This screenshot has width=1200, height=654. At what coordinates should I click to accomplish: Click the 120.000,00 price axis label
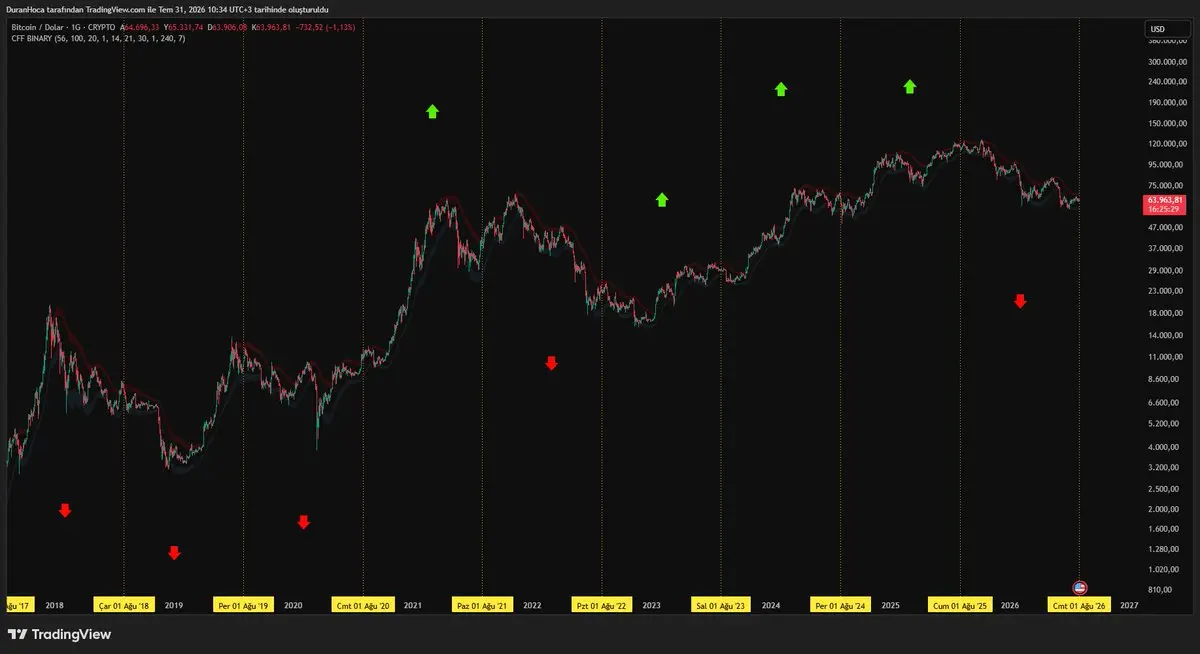[1167, 143]
